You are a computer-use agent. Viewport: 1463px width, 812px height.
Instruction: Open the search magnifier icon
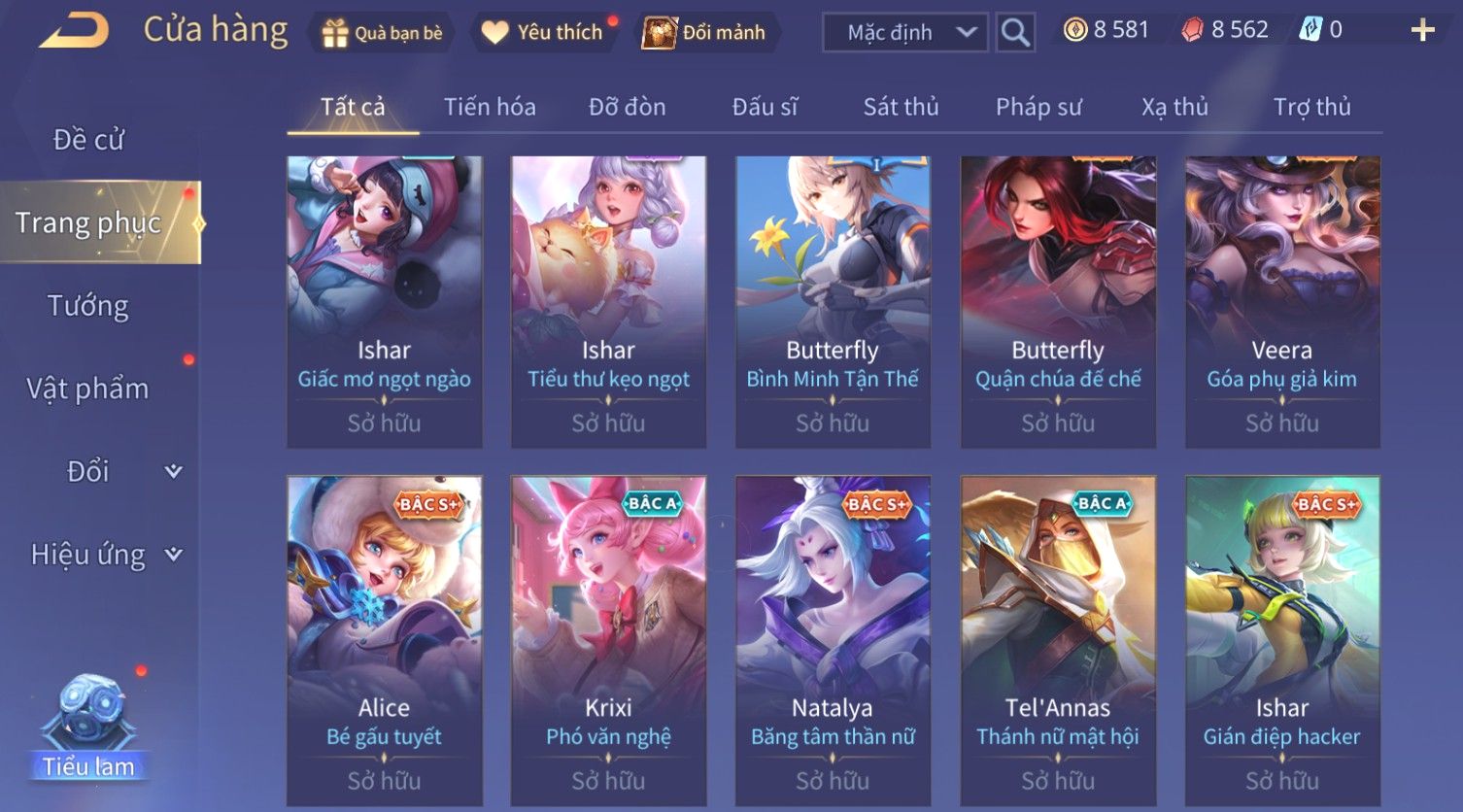click(x=1015, y=32)
